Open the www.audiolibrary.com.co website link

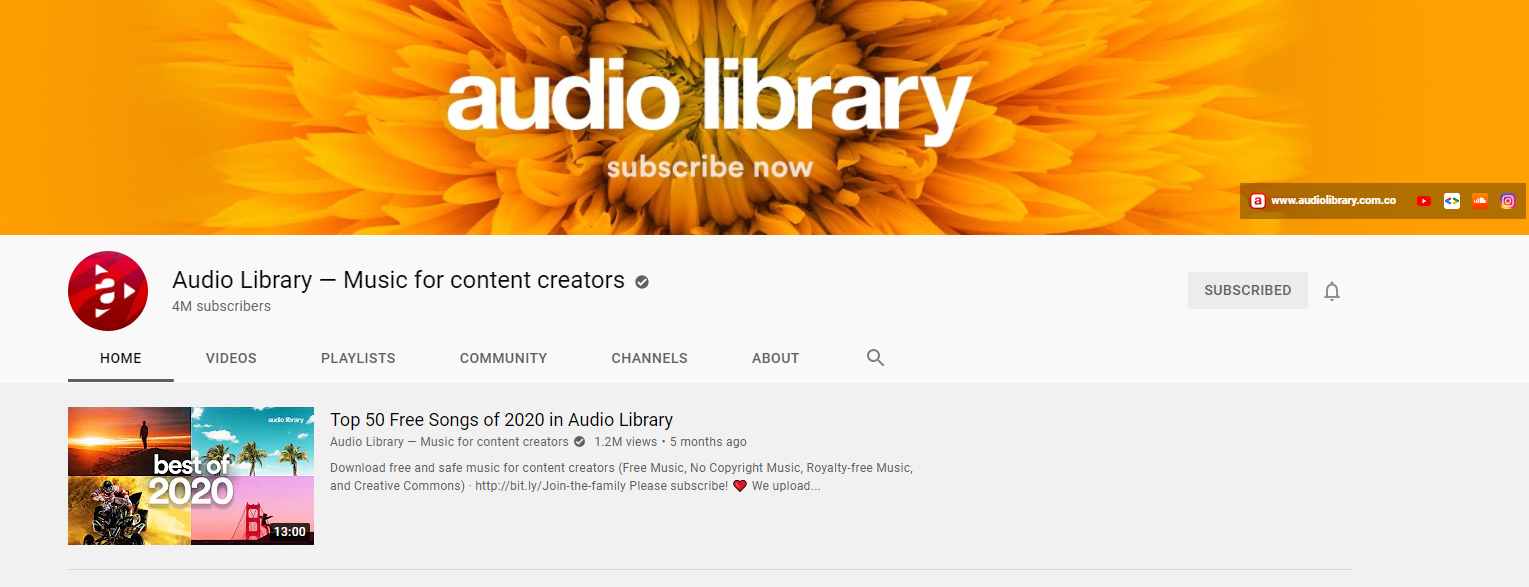click(x=1333, y=201)
